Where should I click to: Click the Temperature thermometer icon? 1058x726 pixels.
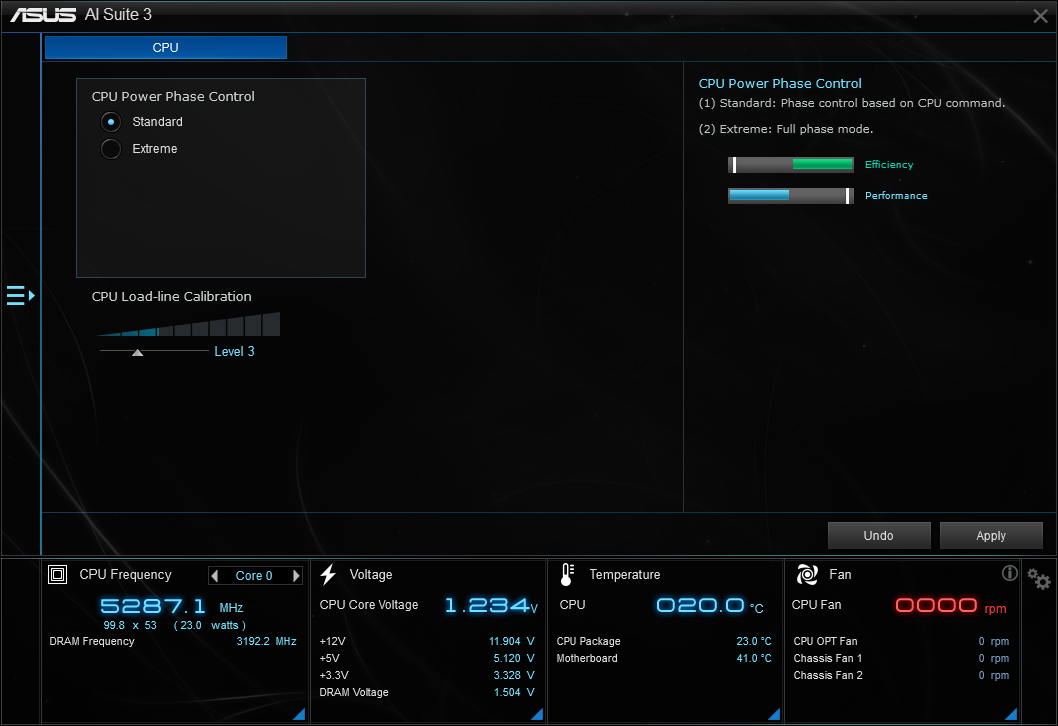pyautogui.click(x=567, y=574)
